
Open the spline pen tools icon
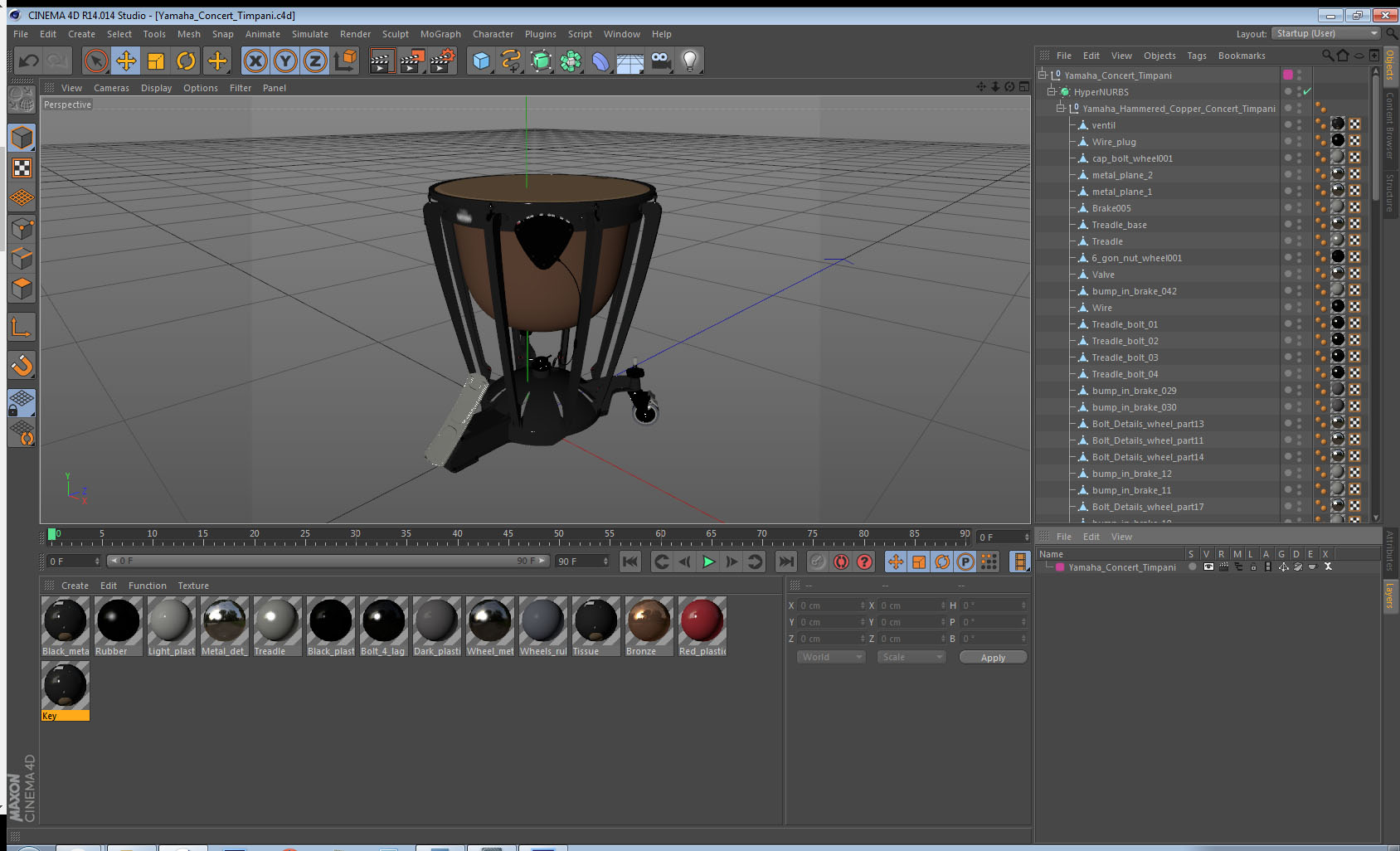tap(511, 61)
